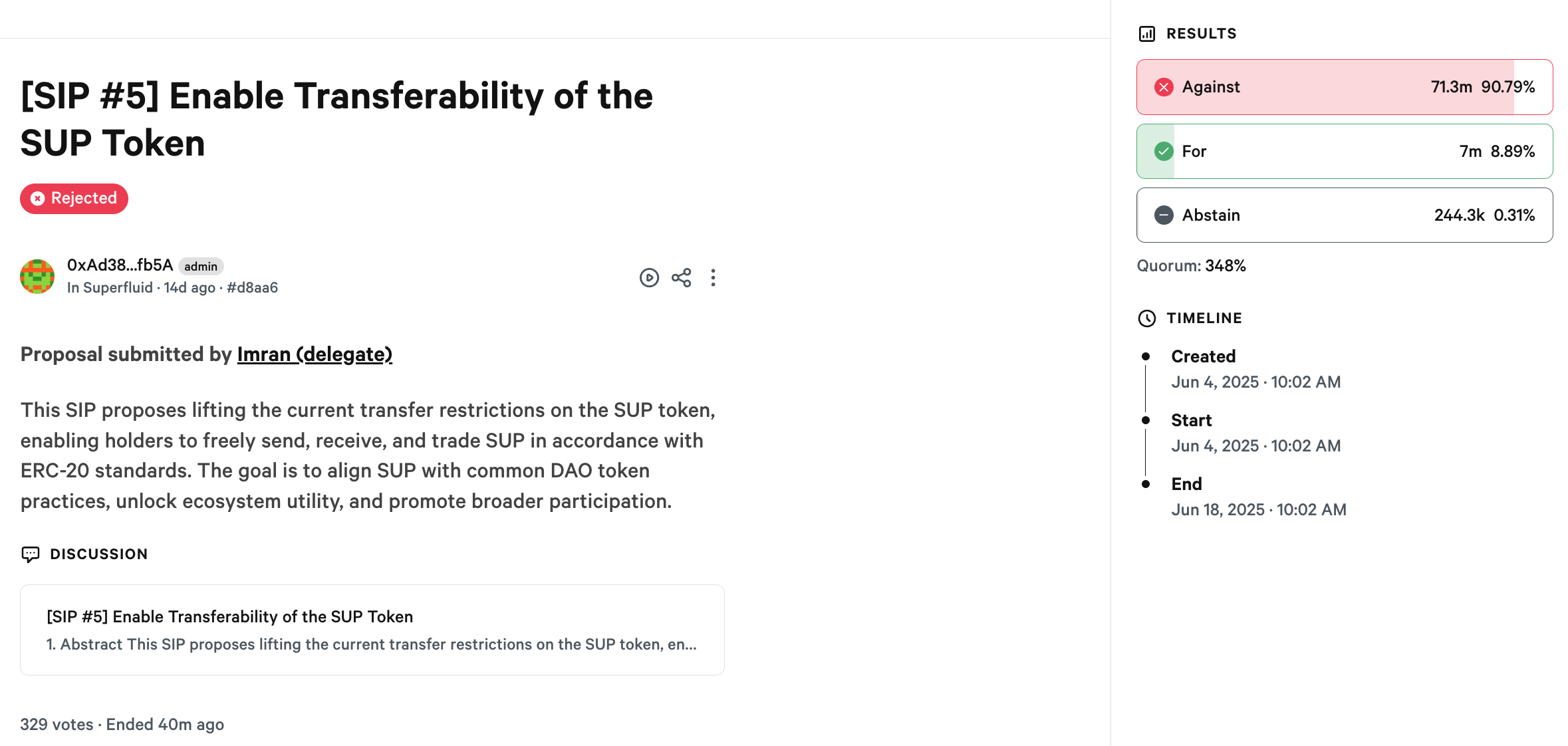Select the Abstain result row

(1345, 215)
